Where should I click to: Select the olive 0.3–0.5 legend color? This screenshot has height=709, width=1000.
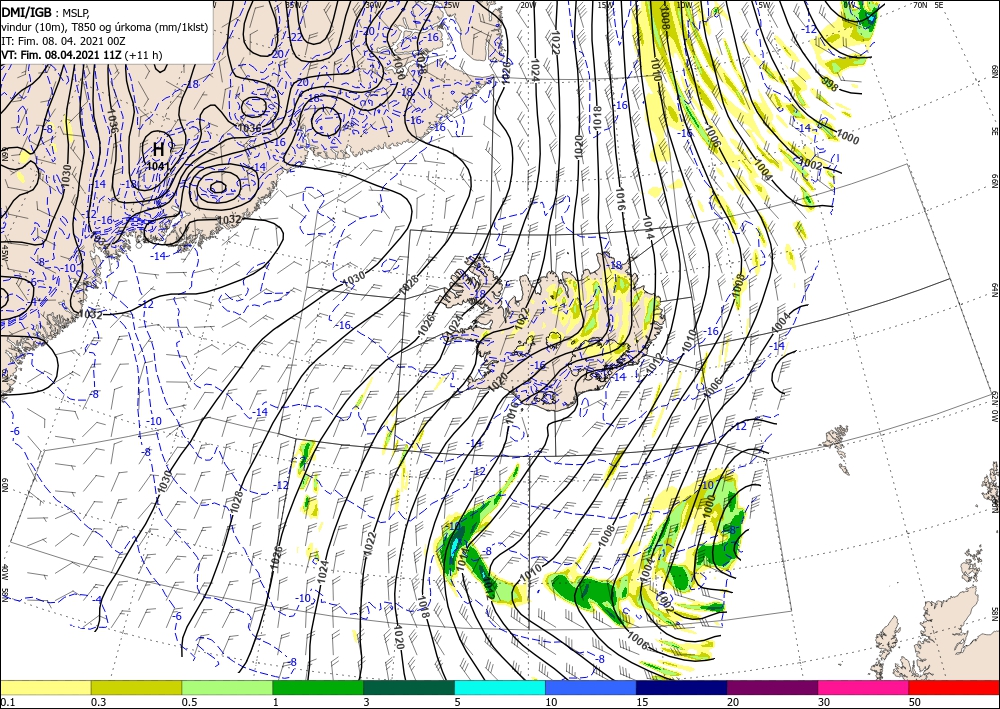pyautogui.click(x=136, y=687)
